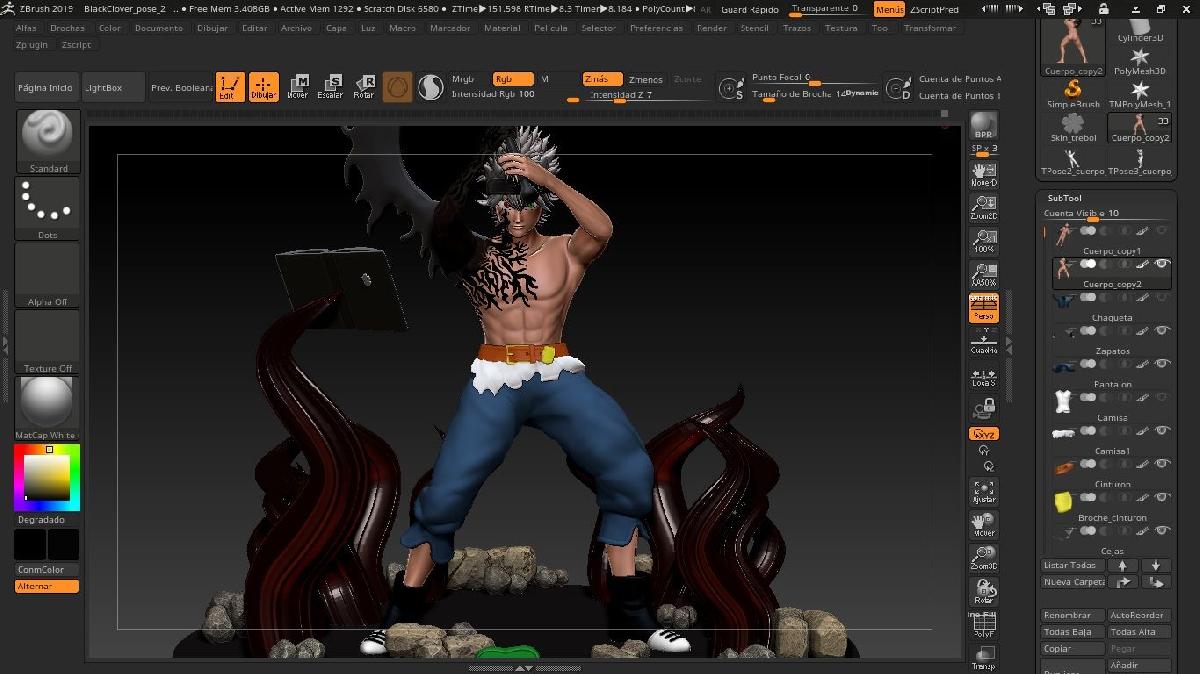The height and width of the screenshot is (674, 1200).
Task: Toggle the Zmás sculpt mode
Action: pyautogui.click(x=602, y=79)
